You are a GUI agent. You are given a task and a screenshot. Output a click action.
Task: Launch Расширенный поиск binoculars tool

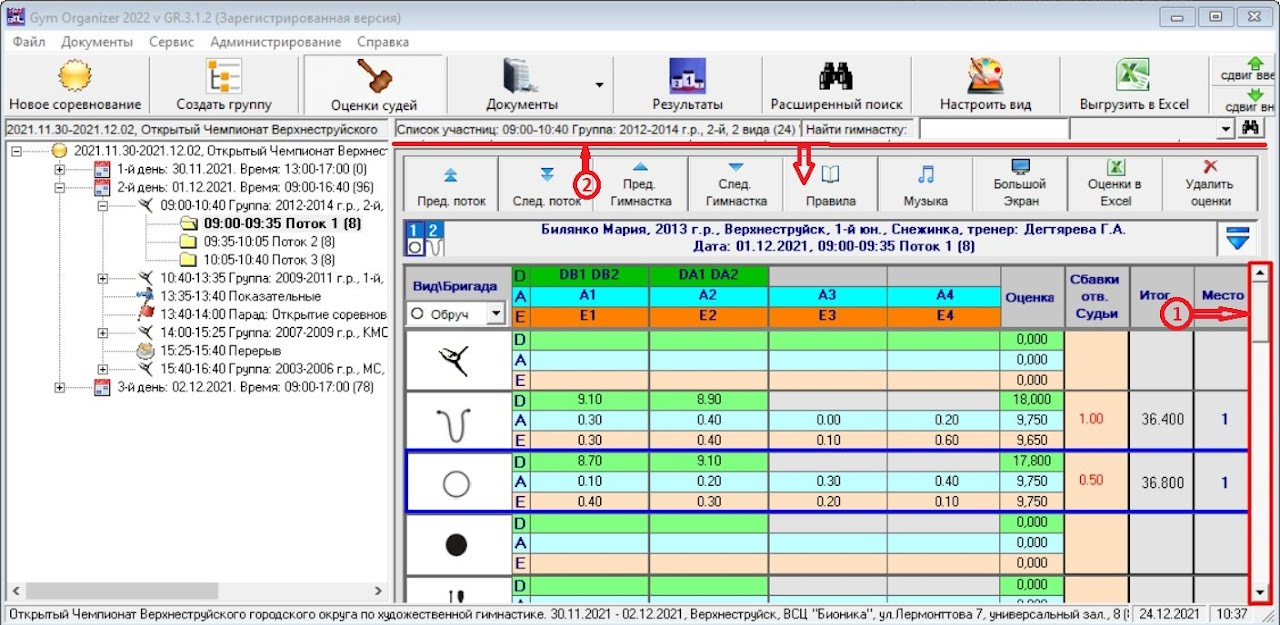pos(836,78)
